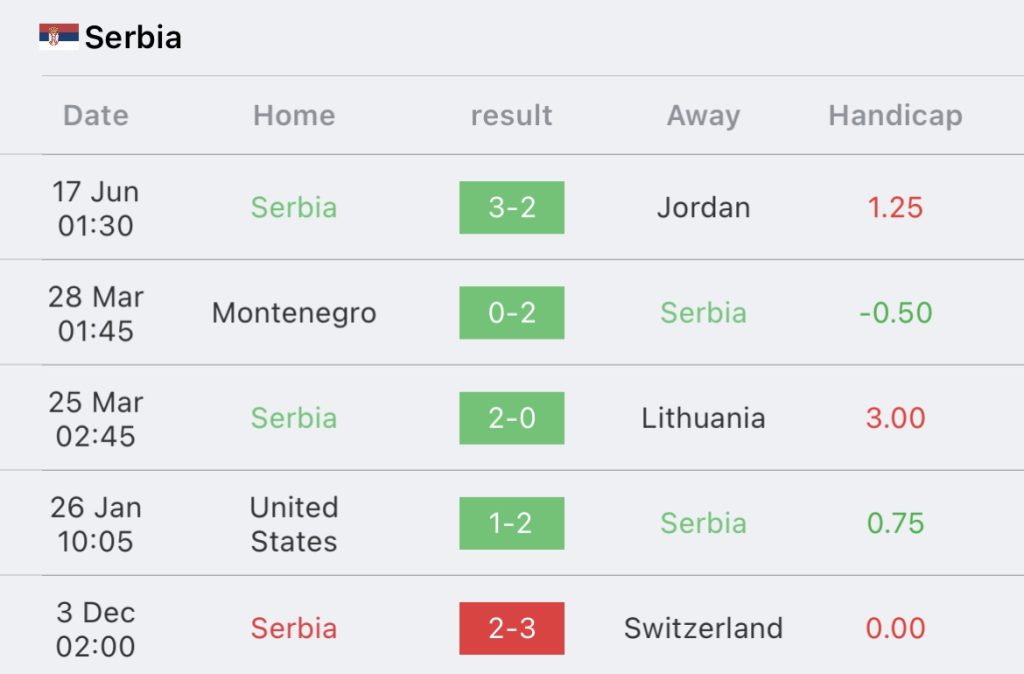Open the Serbia team heading
This screenshot has height=674, width=1024.
(x=133, y=37)
